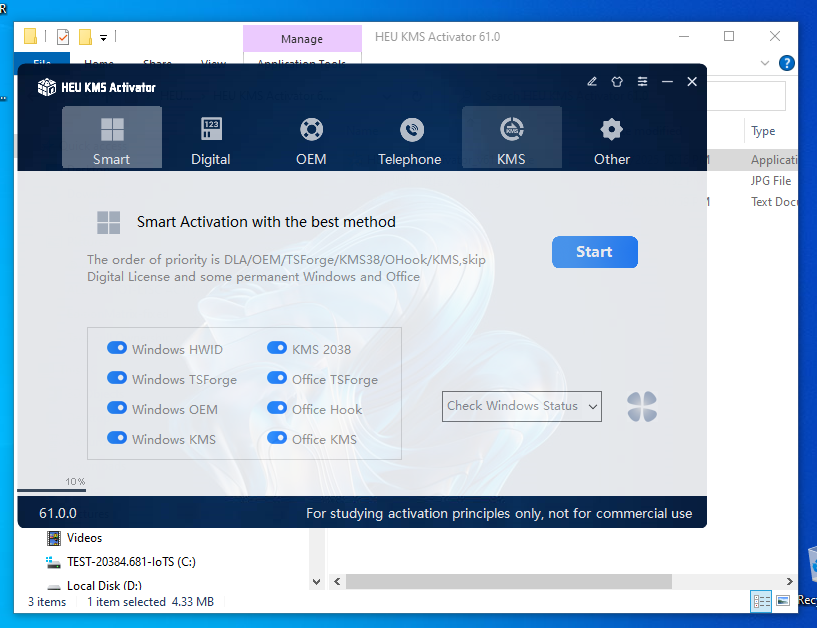Open the settings sliders icon in HEU titlebar
This screenshot has height=628, width=817.
642,81
